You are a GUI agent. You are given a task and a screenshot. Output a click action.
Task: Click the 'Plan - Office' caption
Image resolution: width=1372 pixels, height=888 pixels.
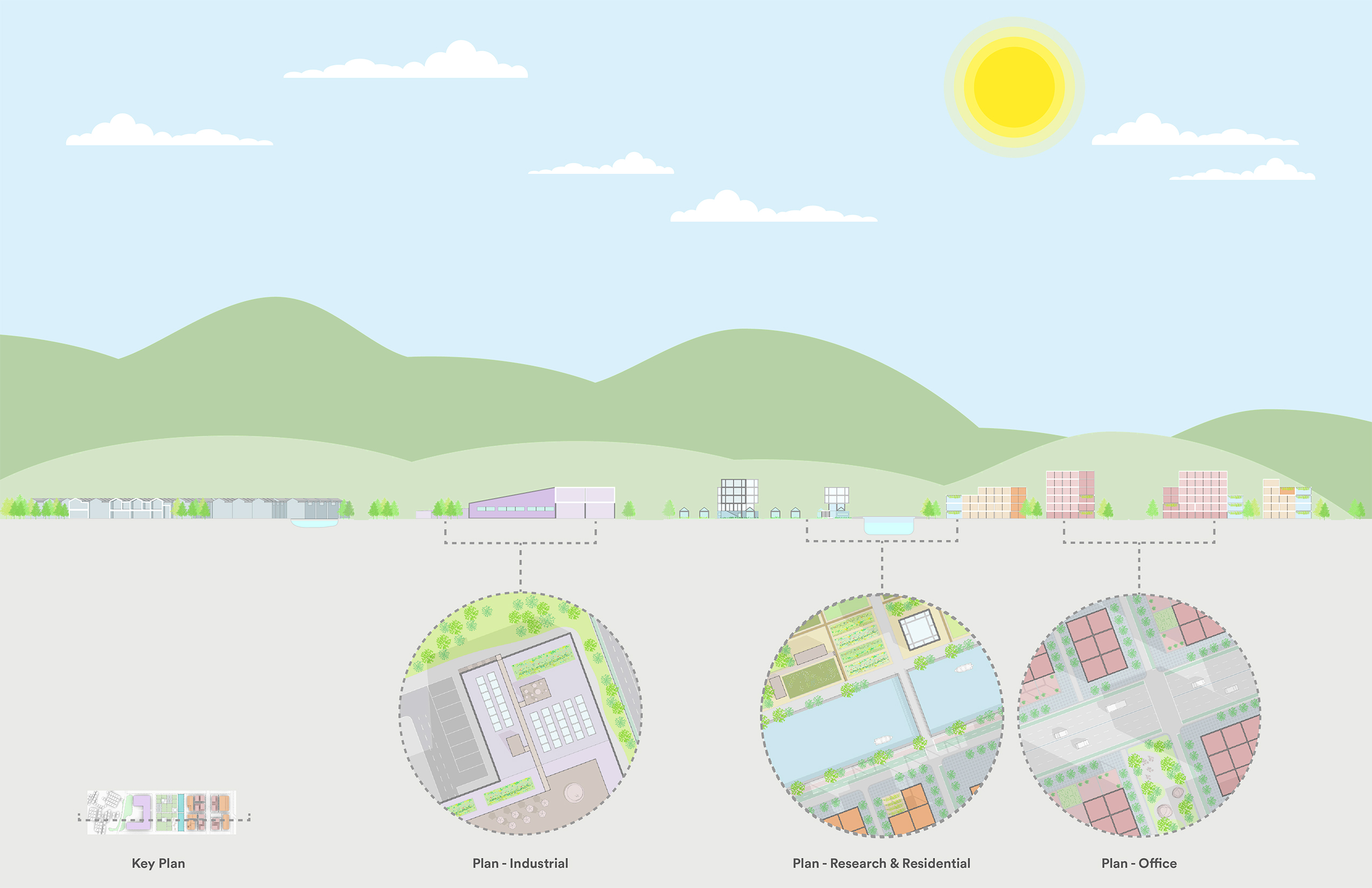tap(1138, 863)
